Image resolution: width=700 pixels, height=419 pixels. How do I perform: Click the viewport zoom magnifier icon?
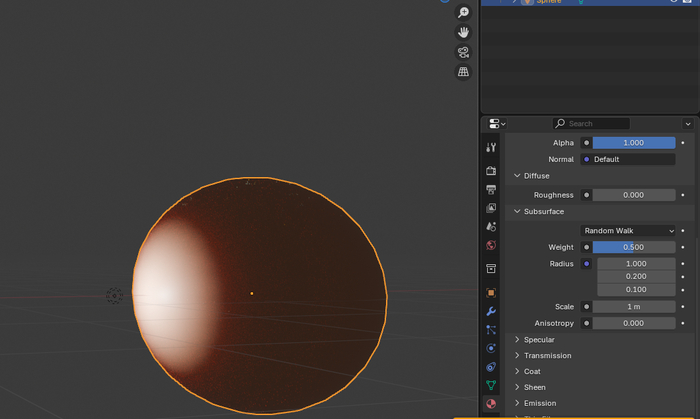click(463, 12)
